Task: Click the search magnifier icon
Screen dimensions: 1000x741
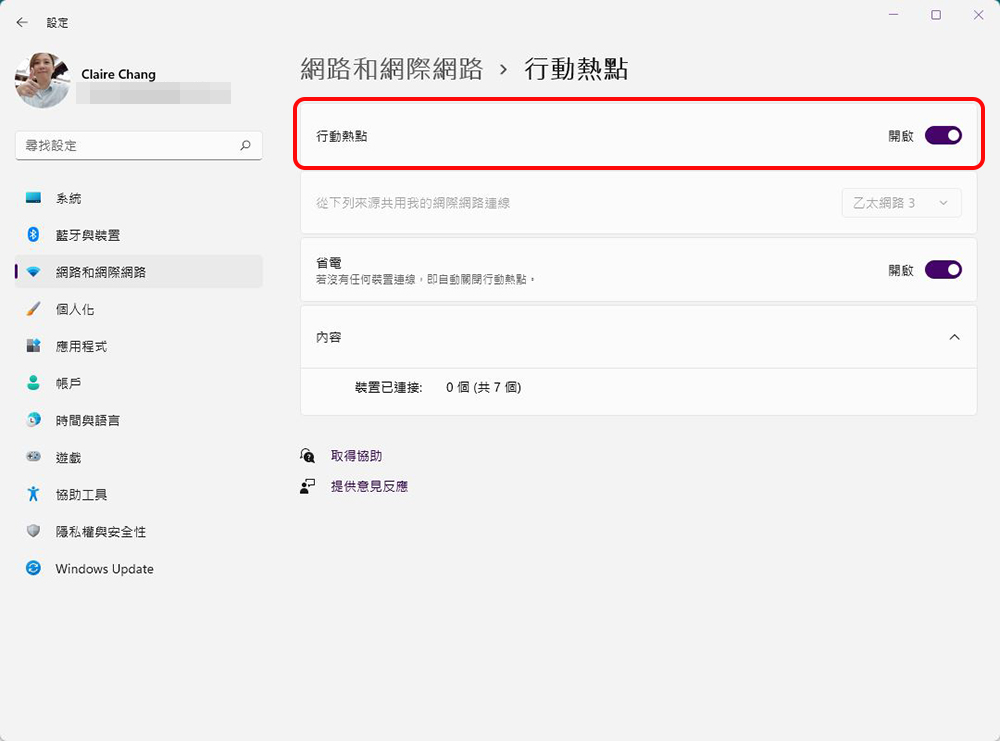Action: [x=245, y=145]
